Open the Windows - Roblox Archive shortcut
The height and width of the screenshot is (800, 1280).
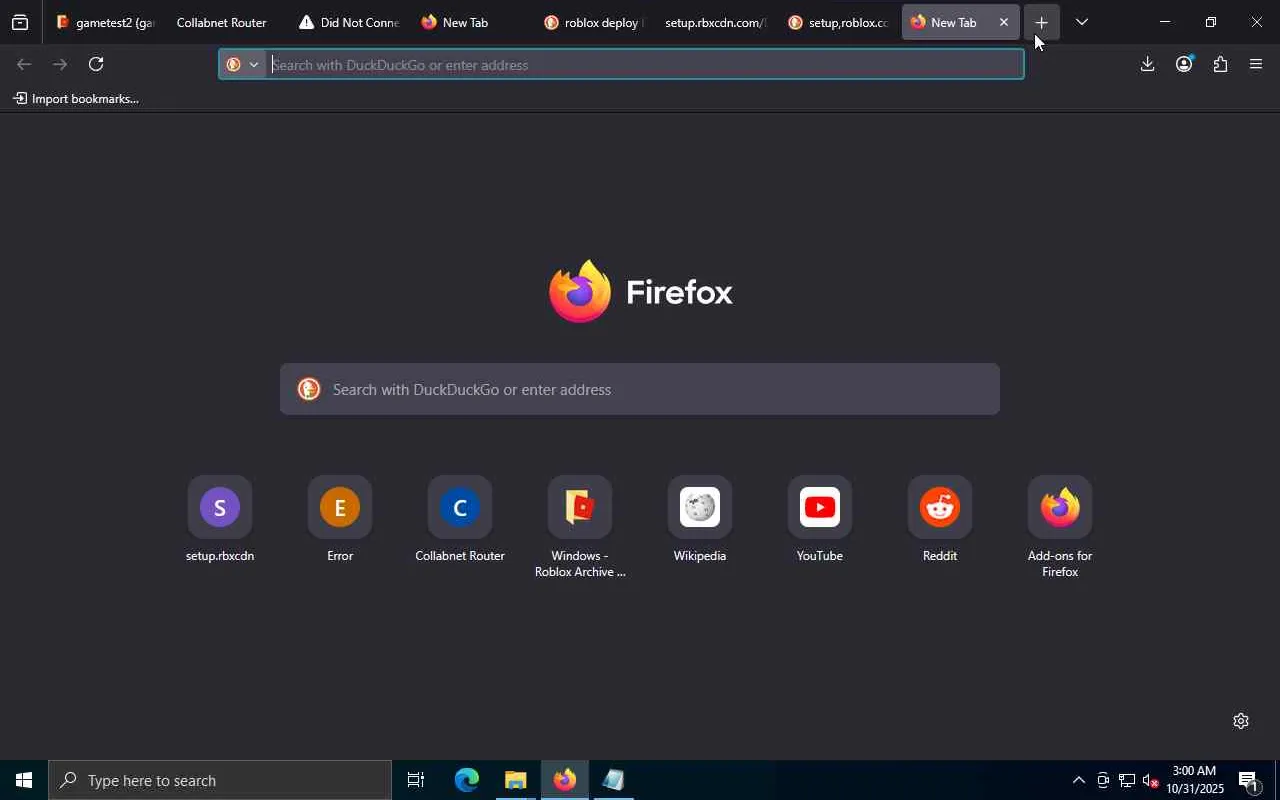tap(580, 528)
